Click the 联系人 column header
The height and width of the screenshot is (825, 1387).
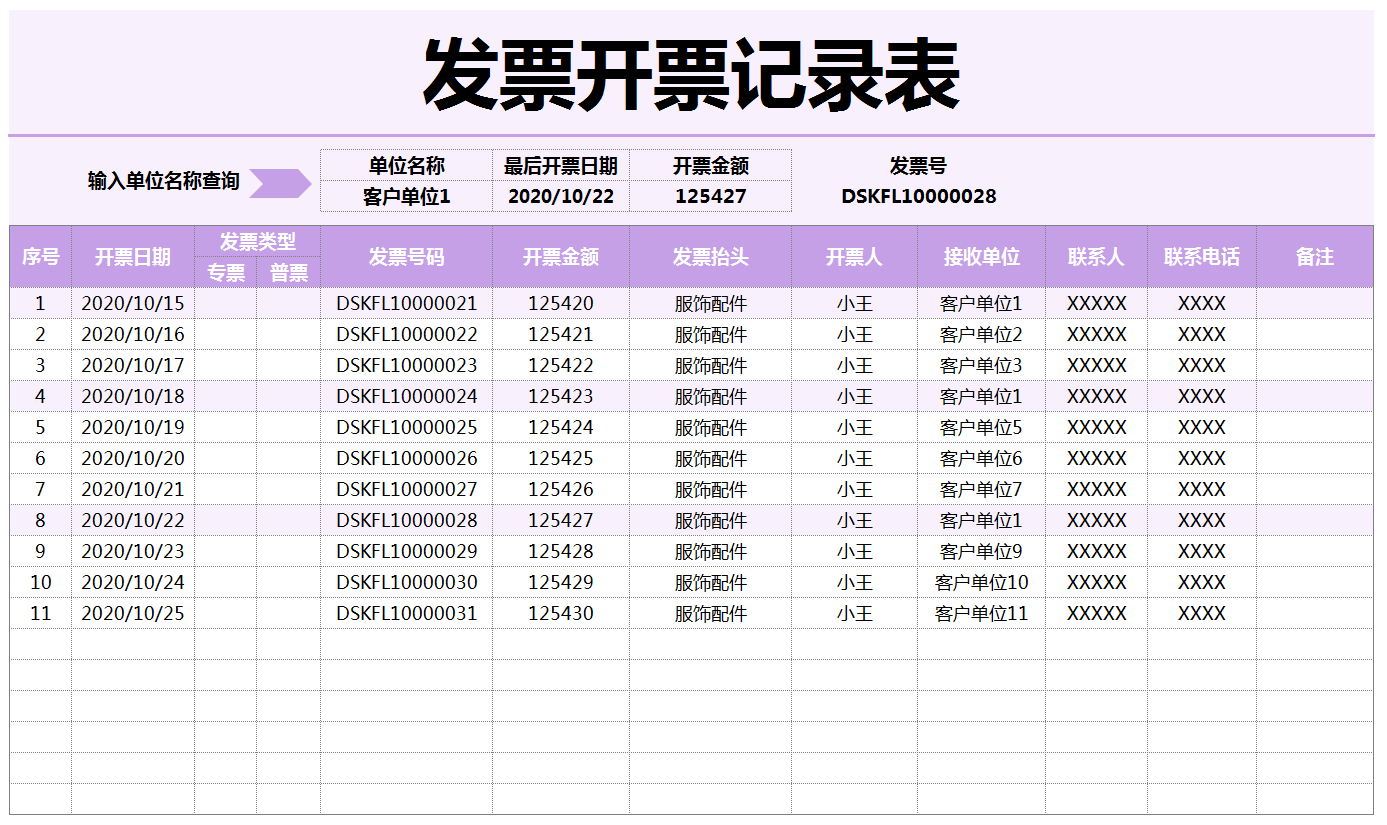click(x=1097, y=257)
